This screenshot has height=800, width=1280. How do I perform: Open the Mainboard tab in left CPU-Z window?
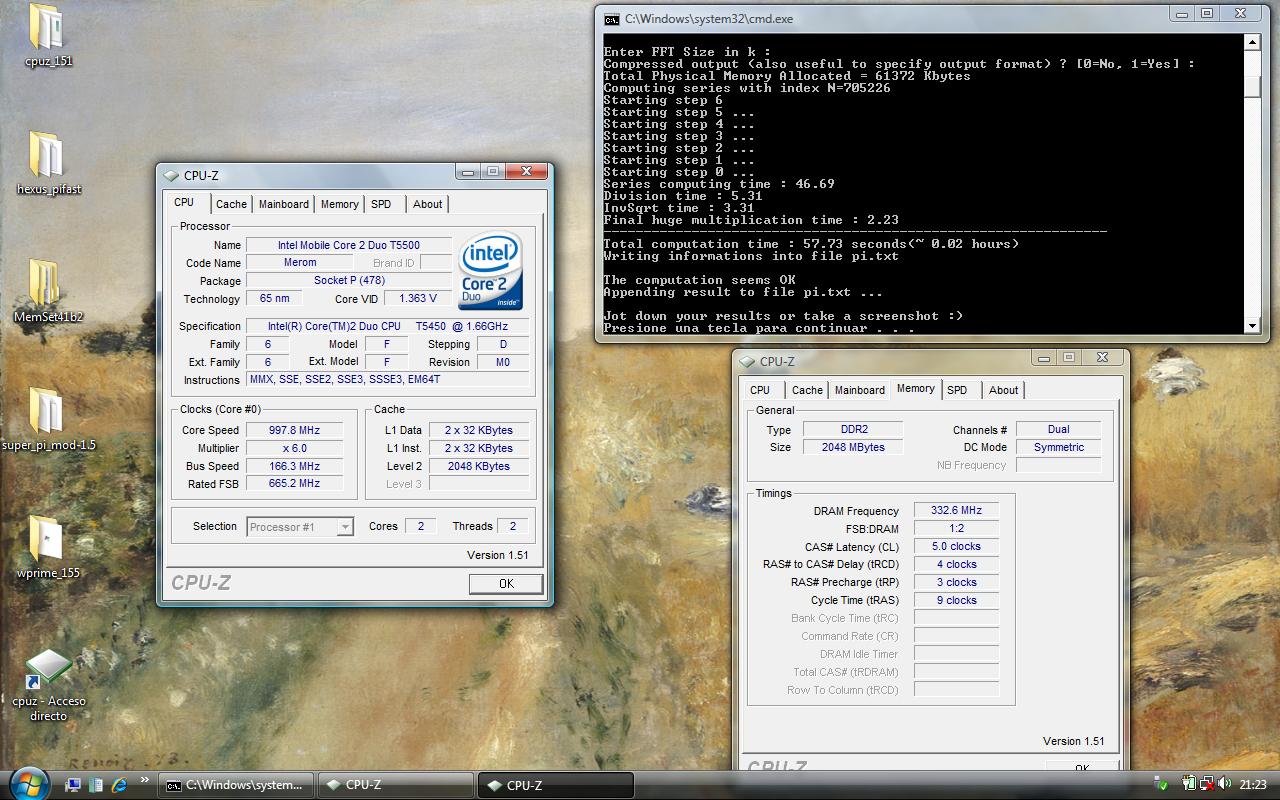[284, 204]
